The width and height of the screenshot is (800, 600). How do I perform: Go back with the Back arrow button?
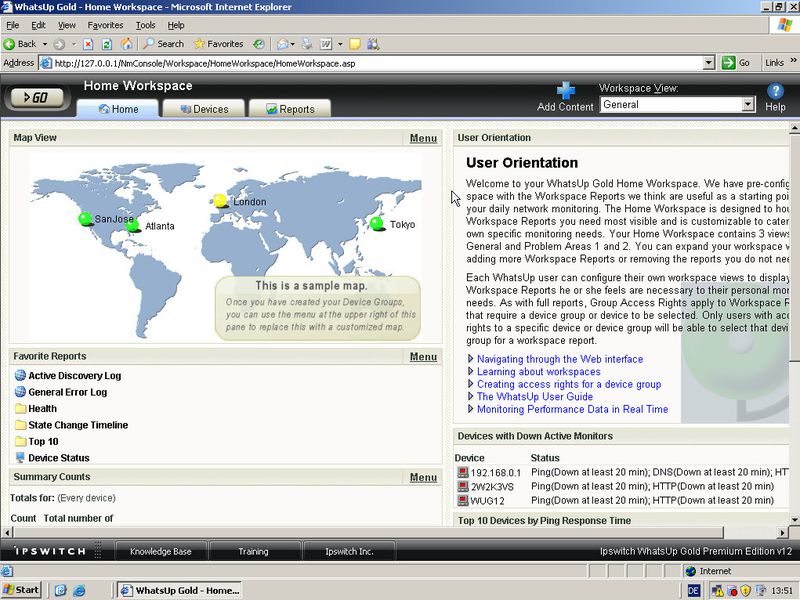20,44
